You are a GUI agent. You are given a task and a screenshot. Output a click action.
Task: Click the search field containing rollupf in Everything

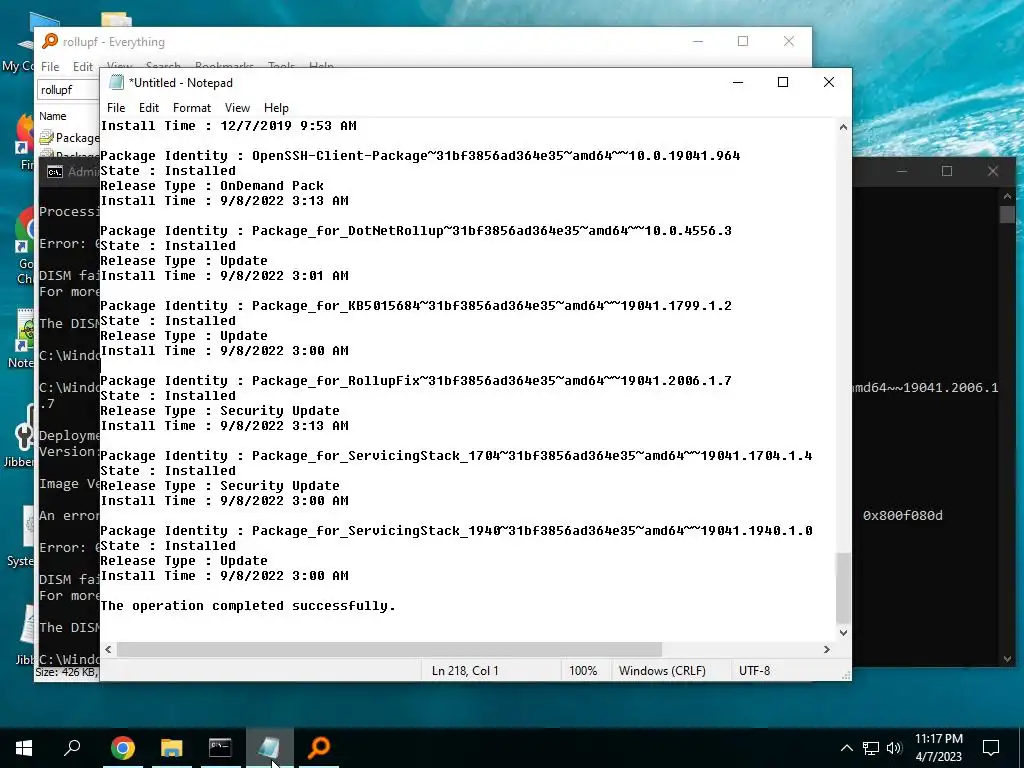pyautogui.click(x=68, y=89)
